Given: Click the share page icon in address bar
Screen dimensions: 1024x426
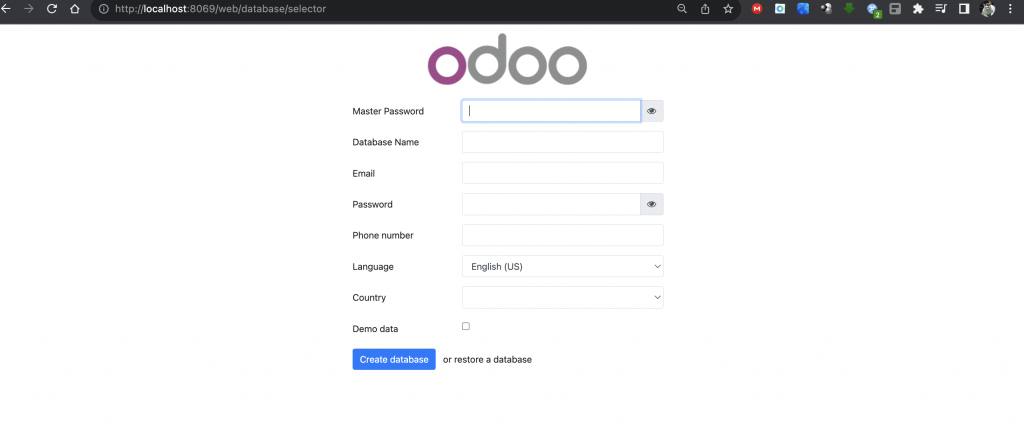Looking at the screenshot, I should pos(706,9).
